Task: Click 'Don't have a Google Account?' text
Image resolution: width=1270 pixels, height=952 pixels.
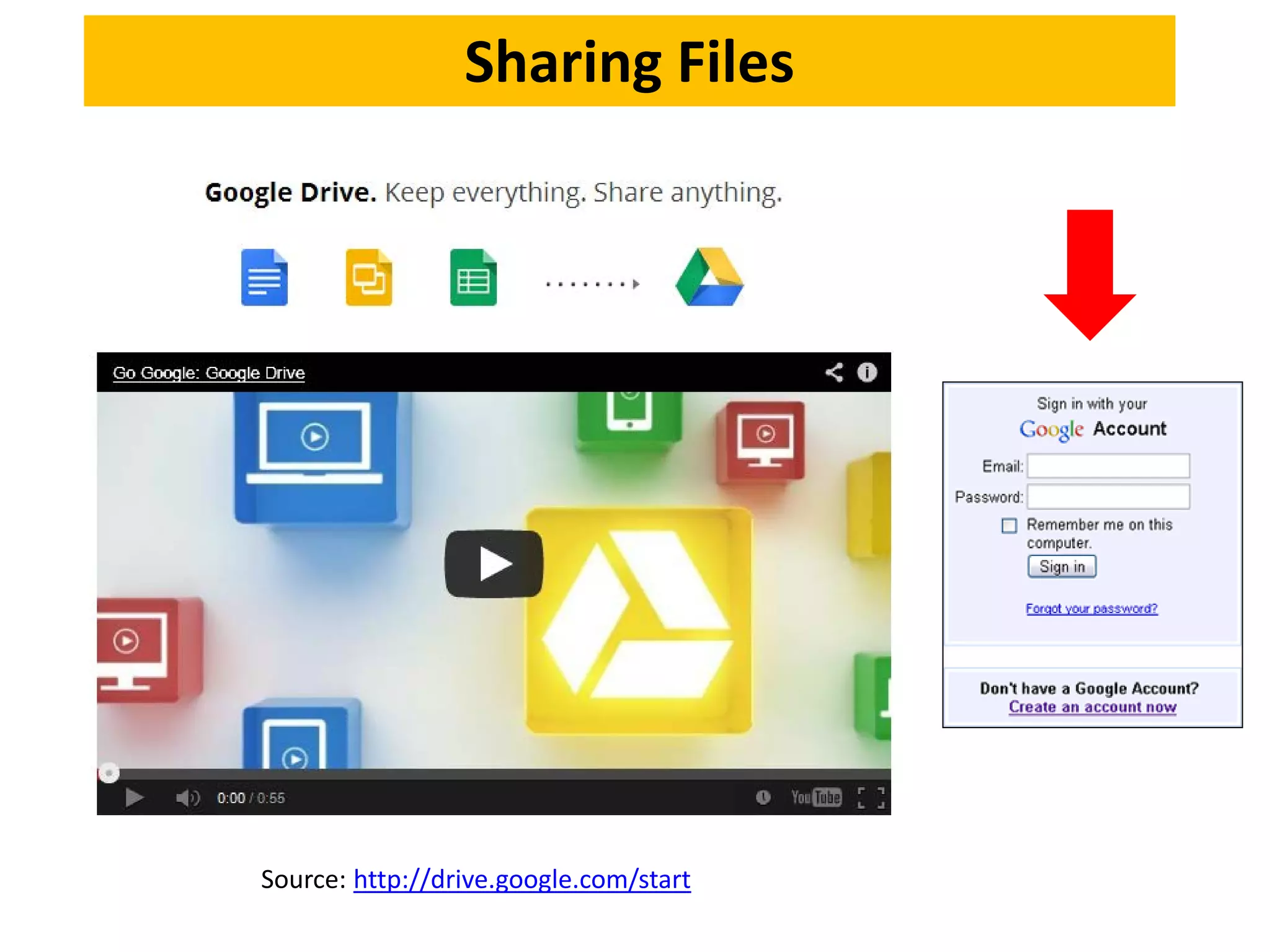Action: pyautogui.click(x=1090, y=688)
